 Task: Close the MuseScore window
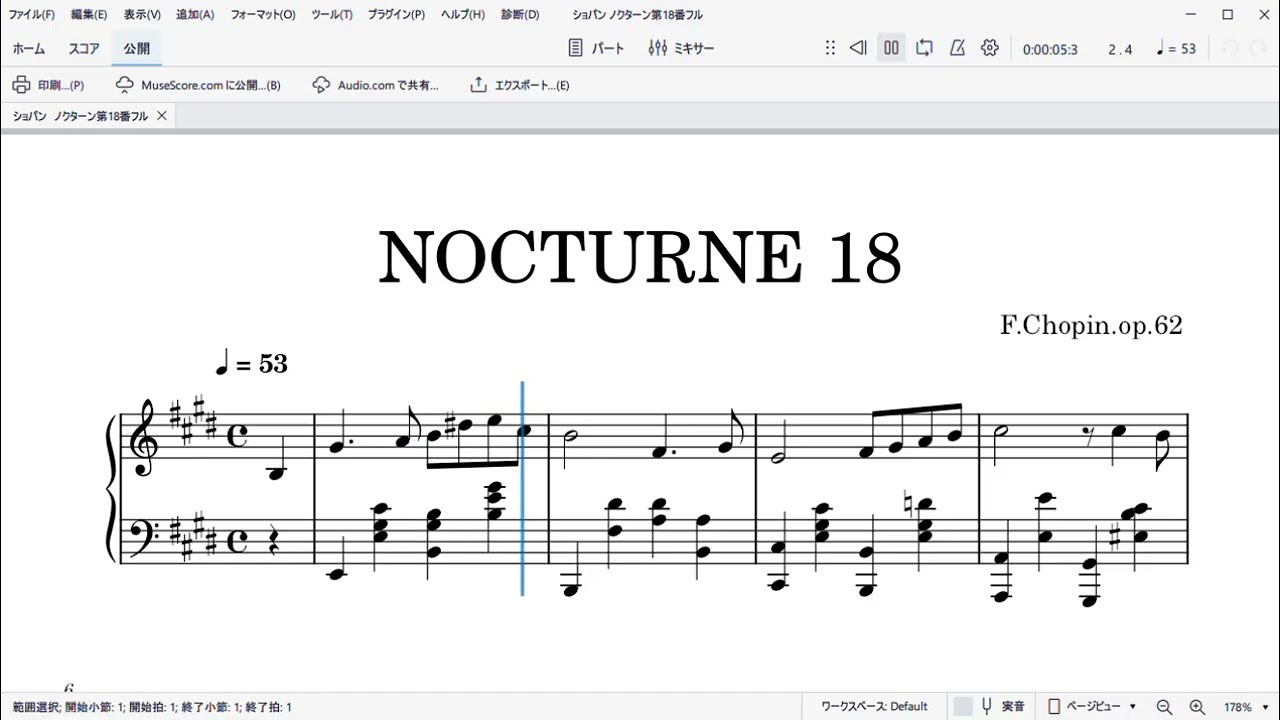click(x=1262, y=15)
